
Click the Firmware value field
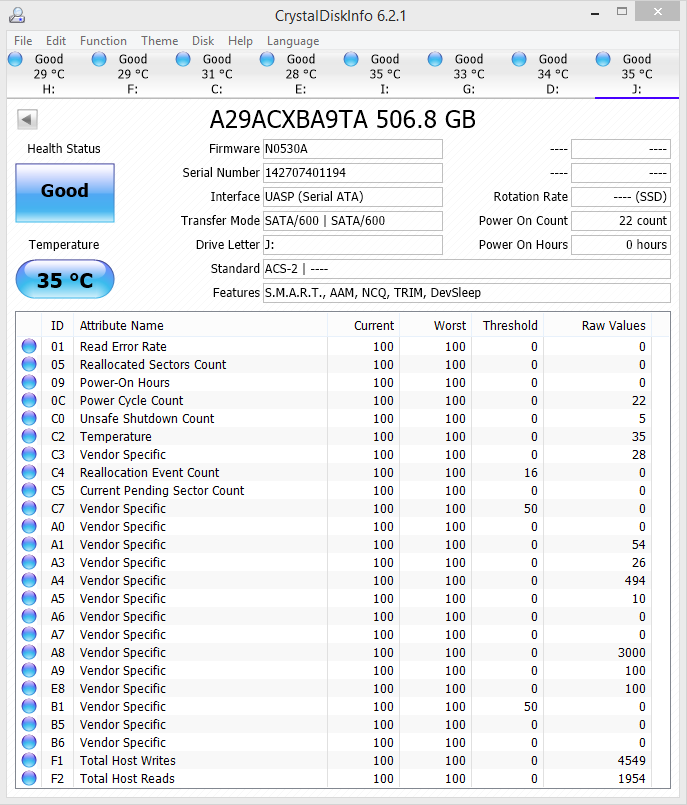click(352, 149)
